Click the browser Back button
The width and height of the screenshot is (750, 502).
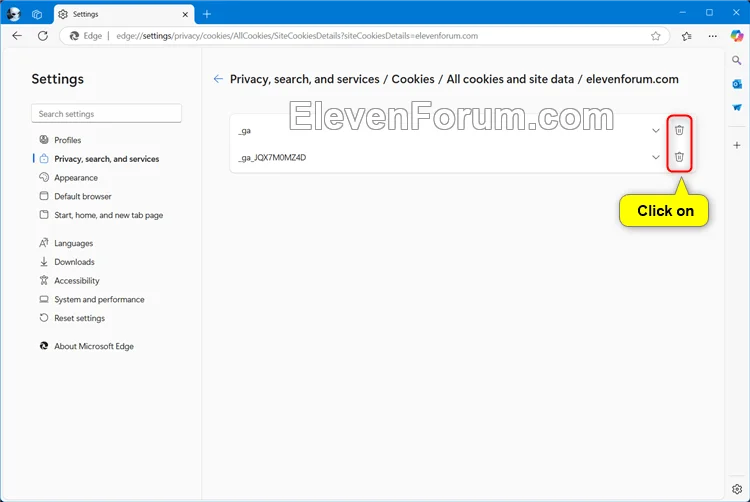point(17,36)
